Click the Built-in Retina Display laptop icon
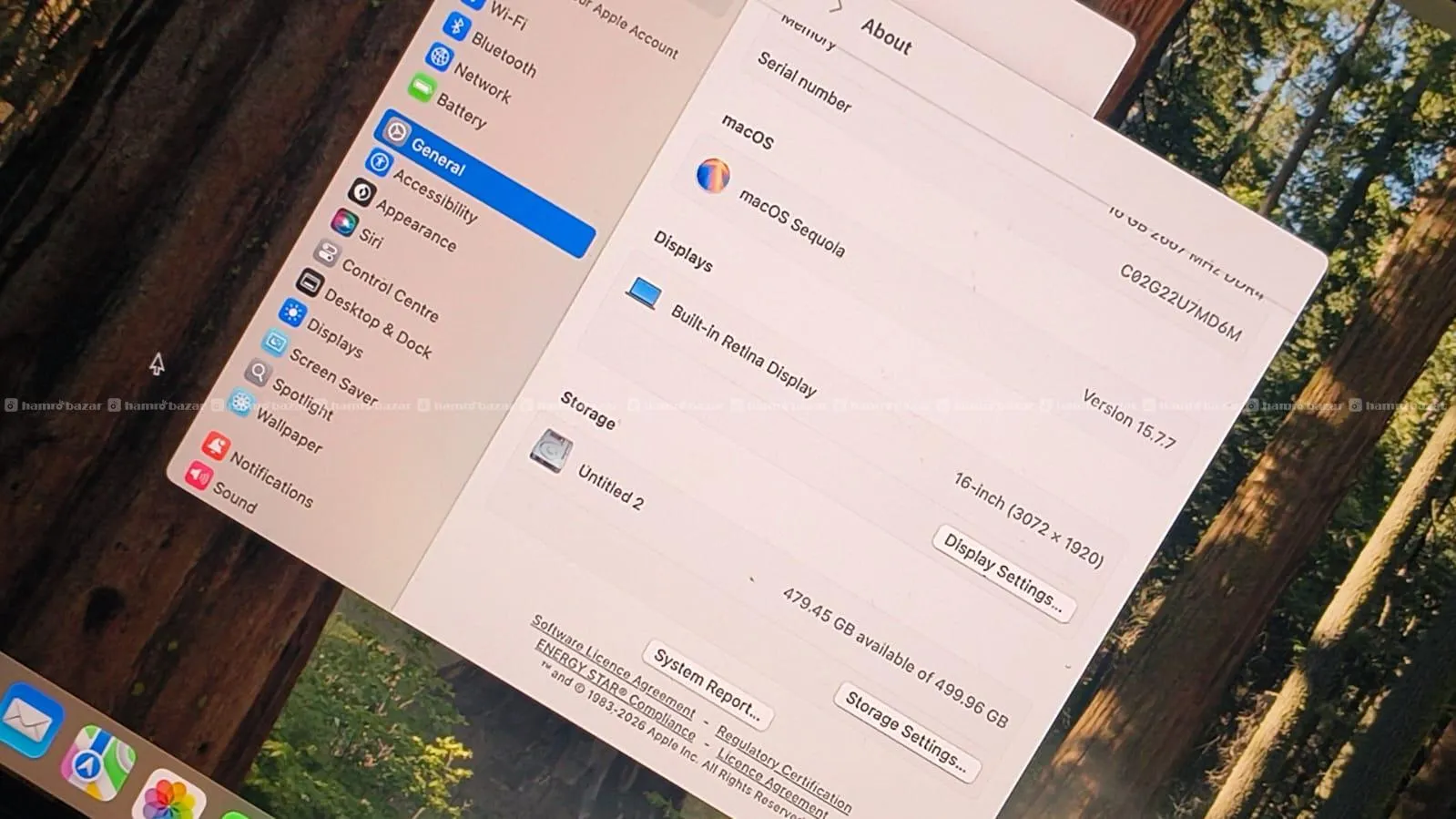Screen dimensions: 1456x819 [644, 292]
